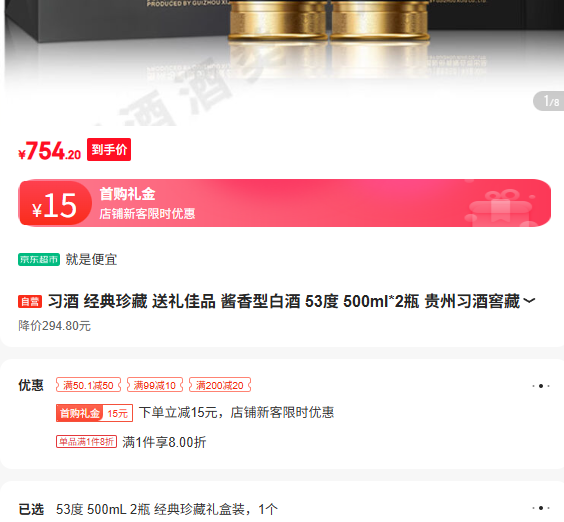This screenshot has height=522, width=564.
Task: Open more options in 已选 row
Action: click(x=541, y=508)
